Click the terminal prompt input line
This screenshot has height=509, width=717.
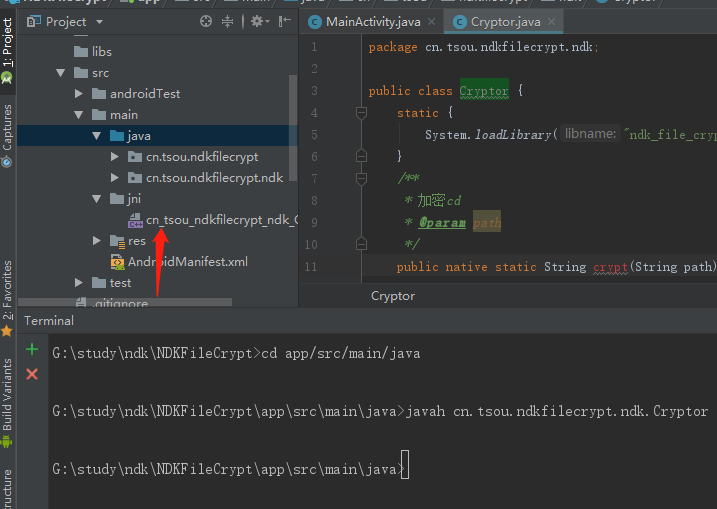coord(230,469)
